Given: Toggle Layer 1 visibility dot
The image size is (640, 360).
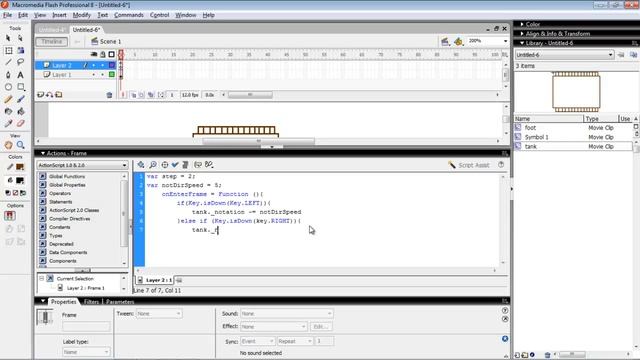Looking at the screenshot, I should tap(94, 75).
